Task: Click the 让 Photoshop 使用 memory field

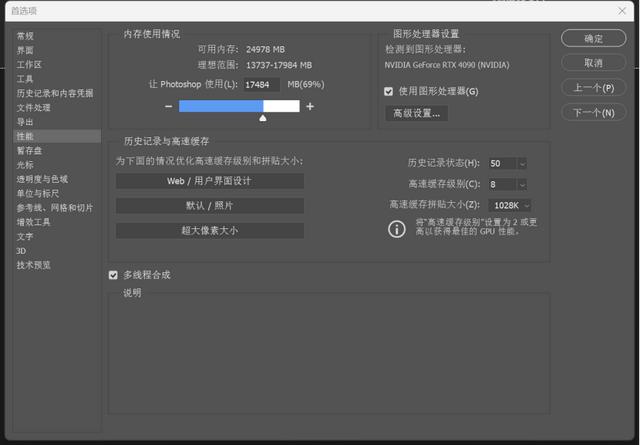Action: point(262,85)
